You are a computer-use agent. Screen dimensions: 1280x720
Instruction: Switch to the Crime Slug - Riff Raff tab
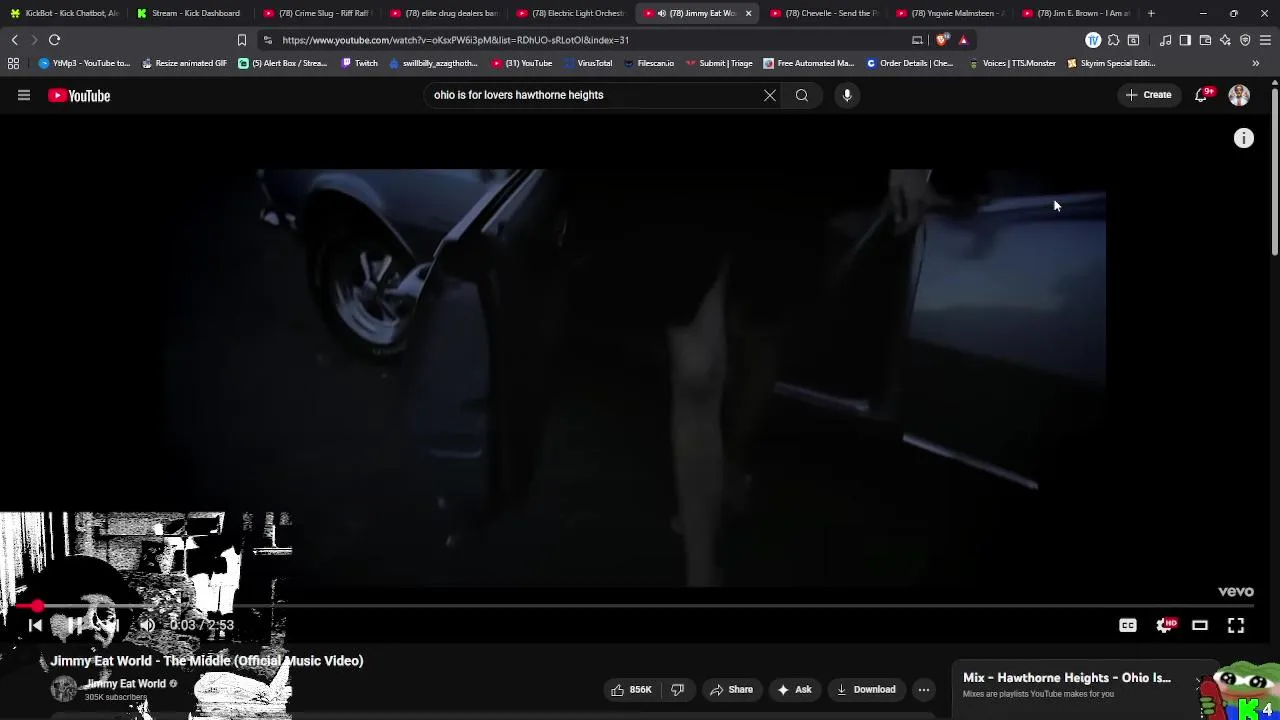316,13
